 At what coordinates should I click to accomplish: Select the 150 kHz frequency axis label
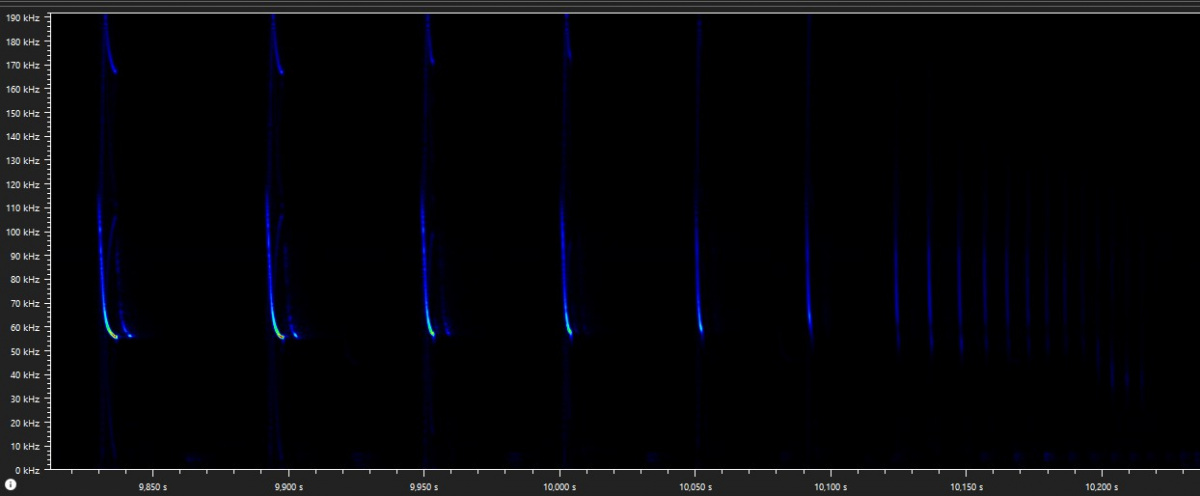[22, 113]
